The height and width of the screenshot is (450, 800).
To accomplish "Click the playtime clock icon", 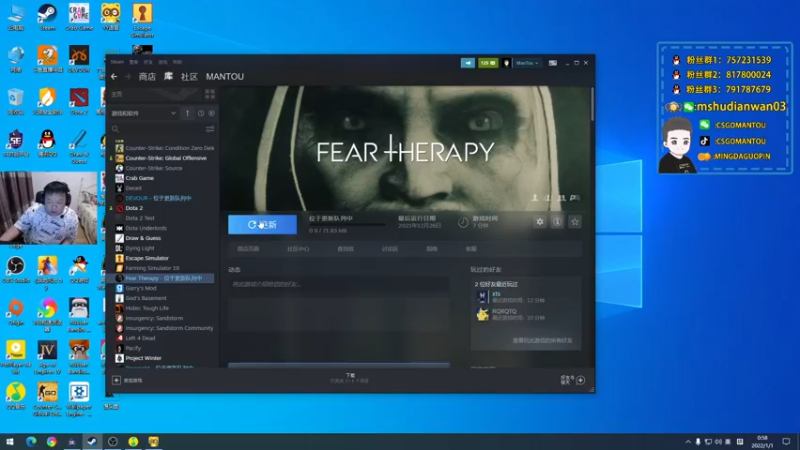I will point(463,222).
